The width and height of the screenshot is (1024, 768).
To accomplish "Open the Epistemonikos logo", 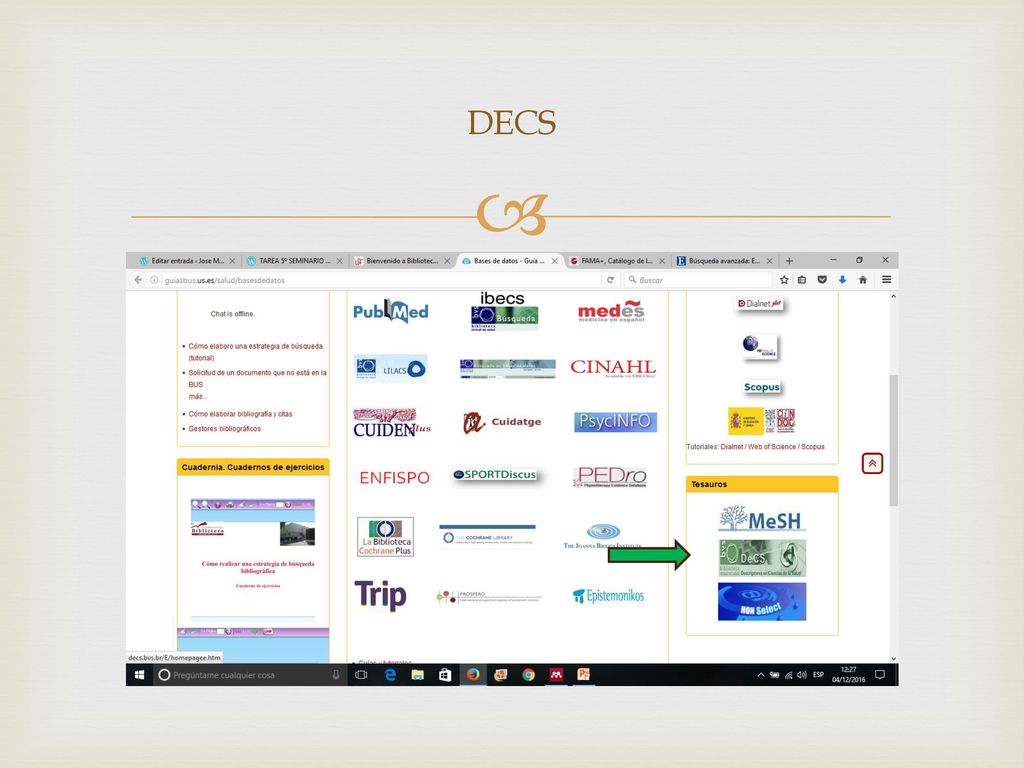I will pyautogui.click(x=608, y=596).
